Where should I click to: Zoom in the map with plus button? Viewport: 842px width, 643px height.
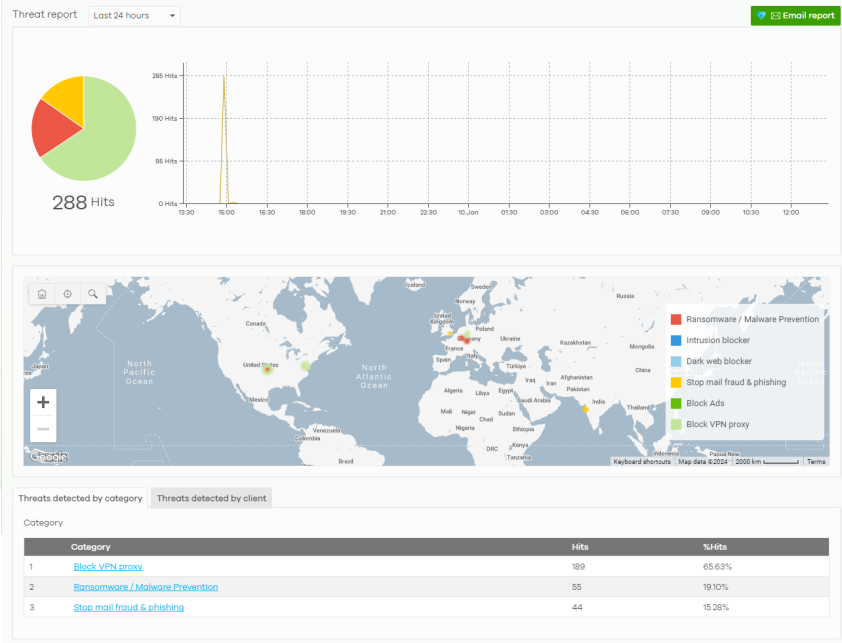43,402
